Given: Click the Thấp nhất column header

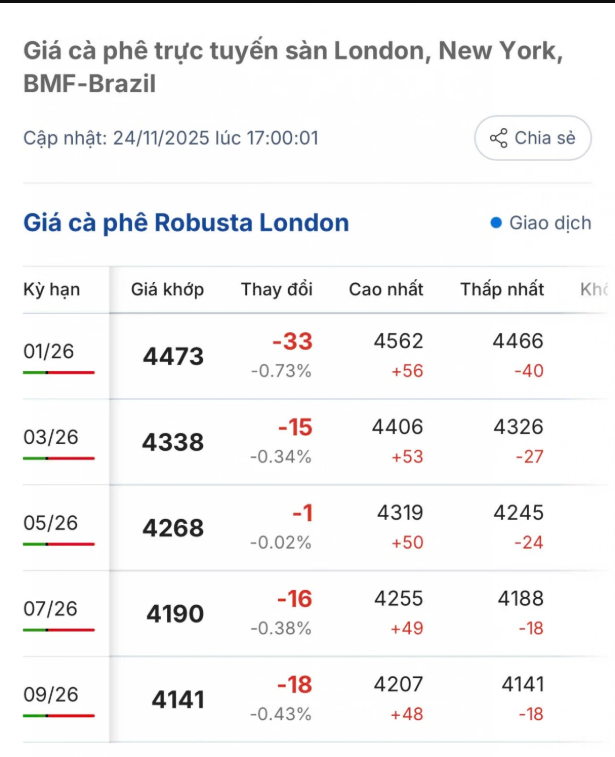Looking at the screenshot, I should tap(502, 290).
